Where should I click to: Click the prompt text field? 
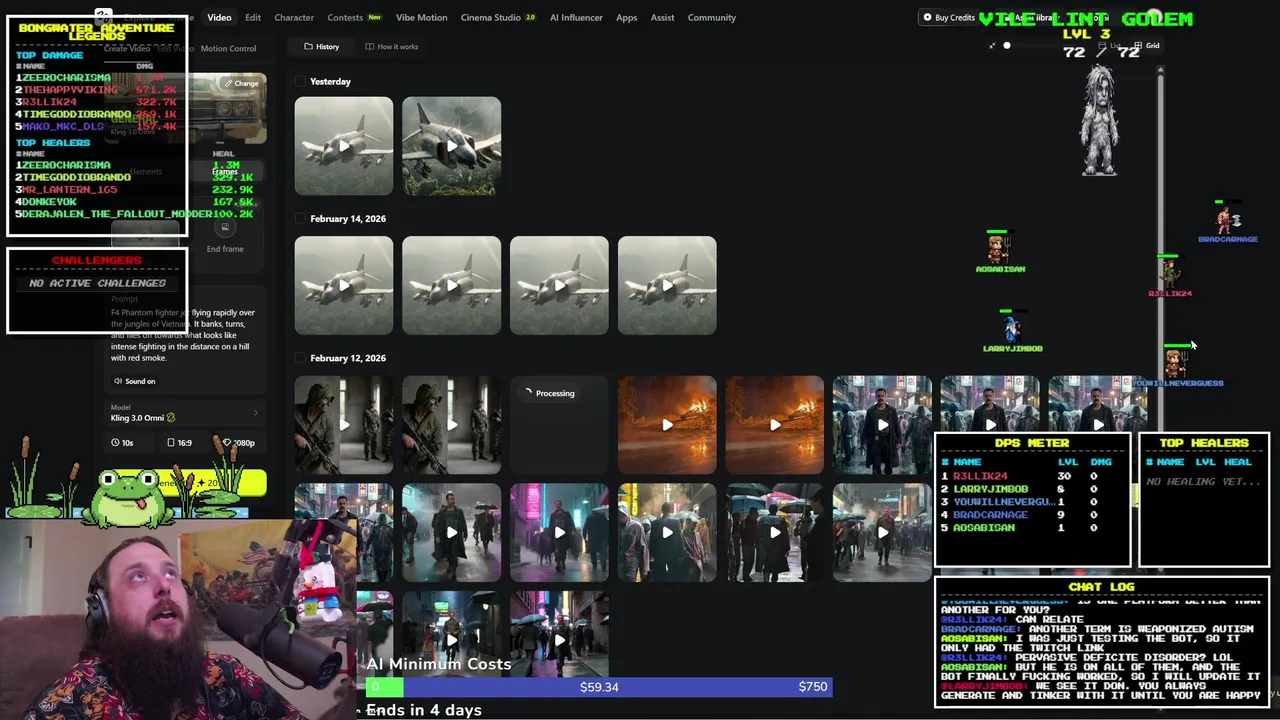pos(185,335)
